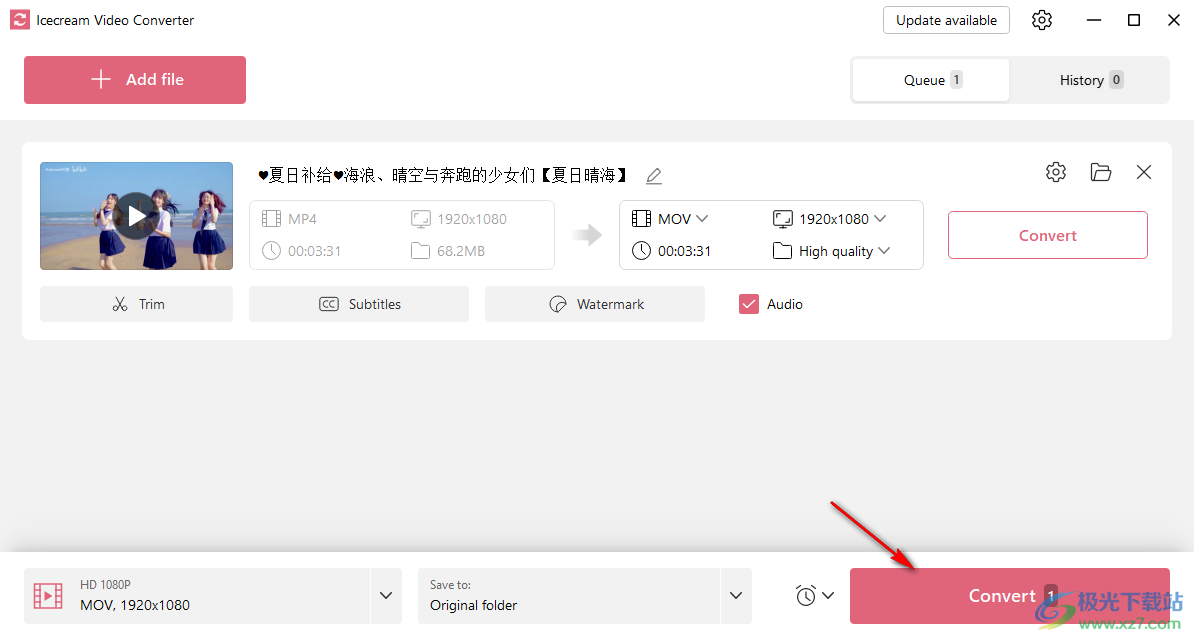Open conversion settings gear for this video
1194x640 pixels.
point(1055,172)
